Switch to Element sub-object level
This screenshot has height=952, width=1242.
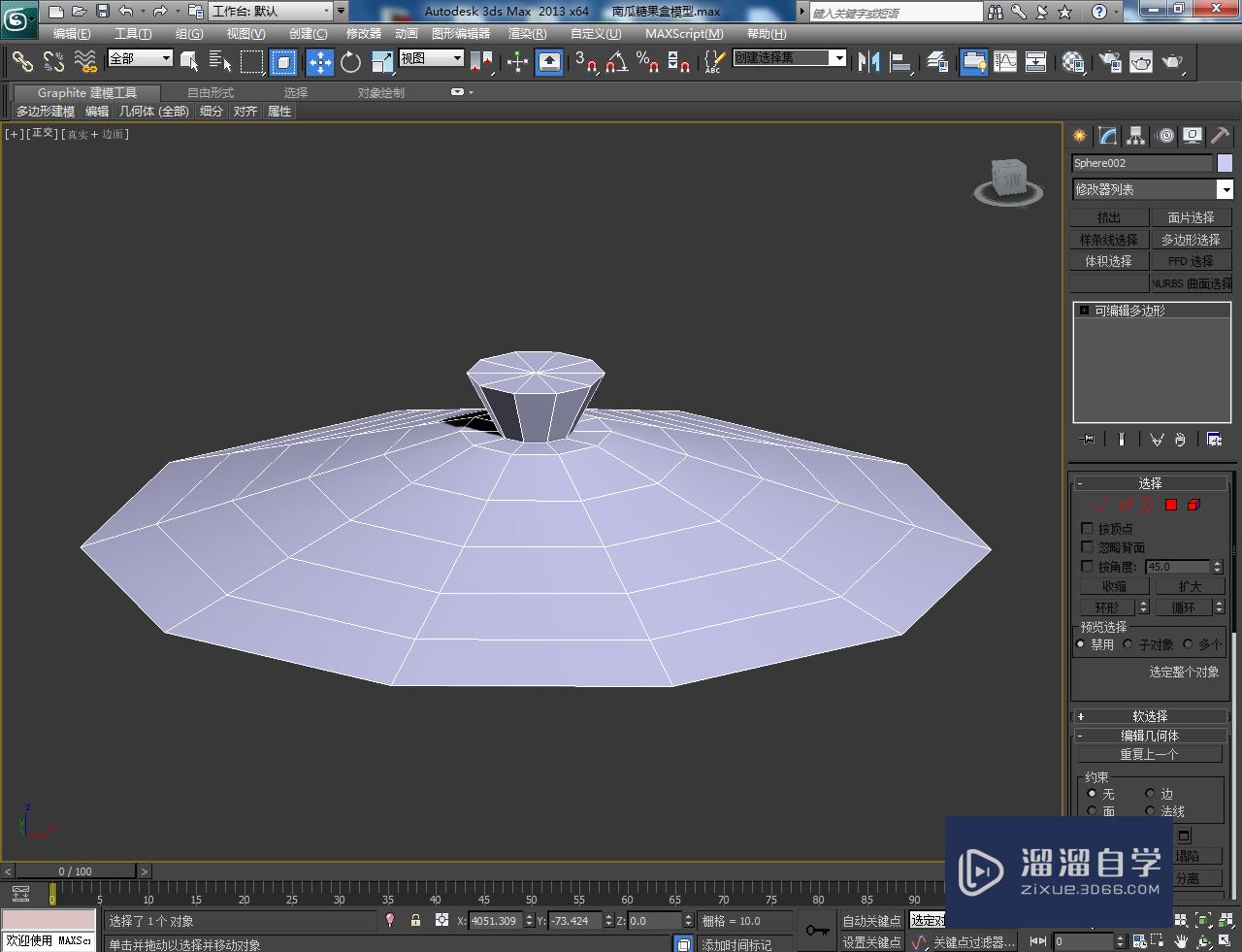[1194, 505]
